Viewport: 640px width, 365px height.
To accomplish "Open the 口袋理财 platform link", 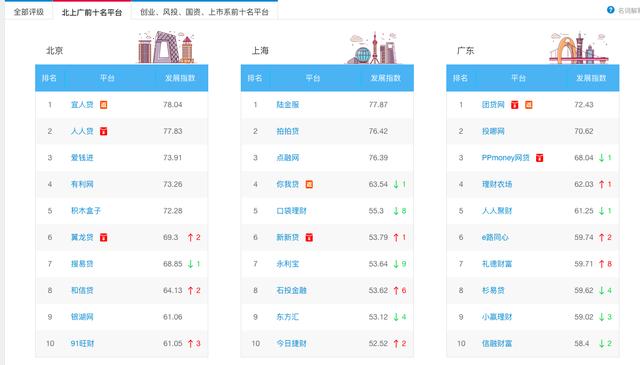I will coord(291,211).
